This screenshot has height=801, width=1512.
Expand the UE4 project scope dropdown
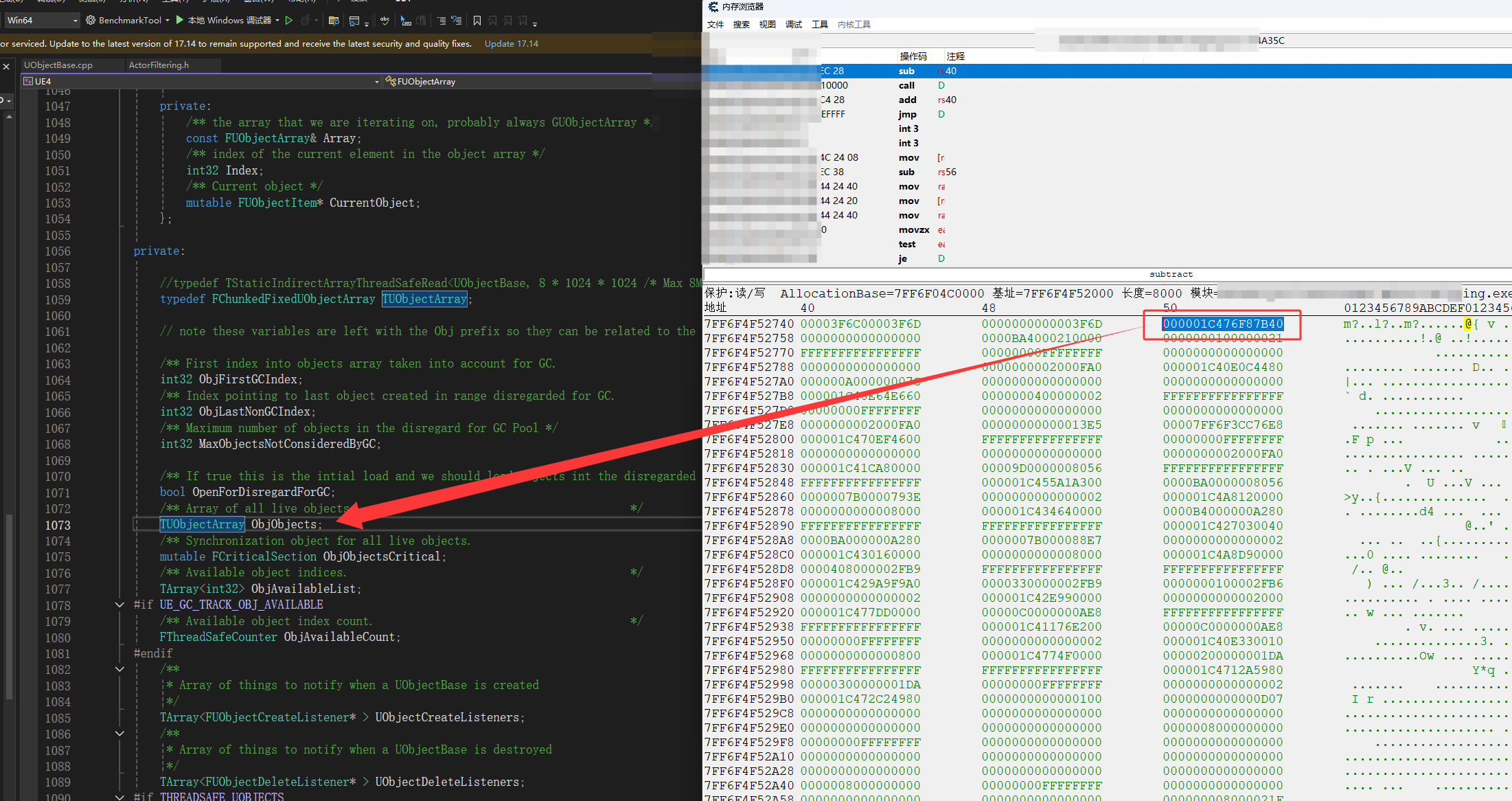click(x=376, y=82)
